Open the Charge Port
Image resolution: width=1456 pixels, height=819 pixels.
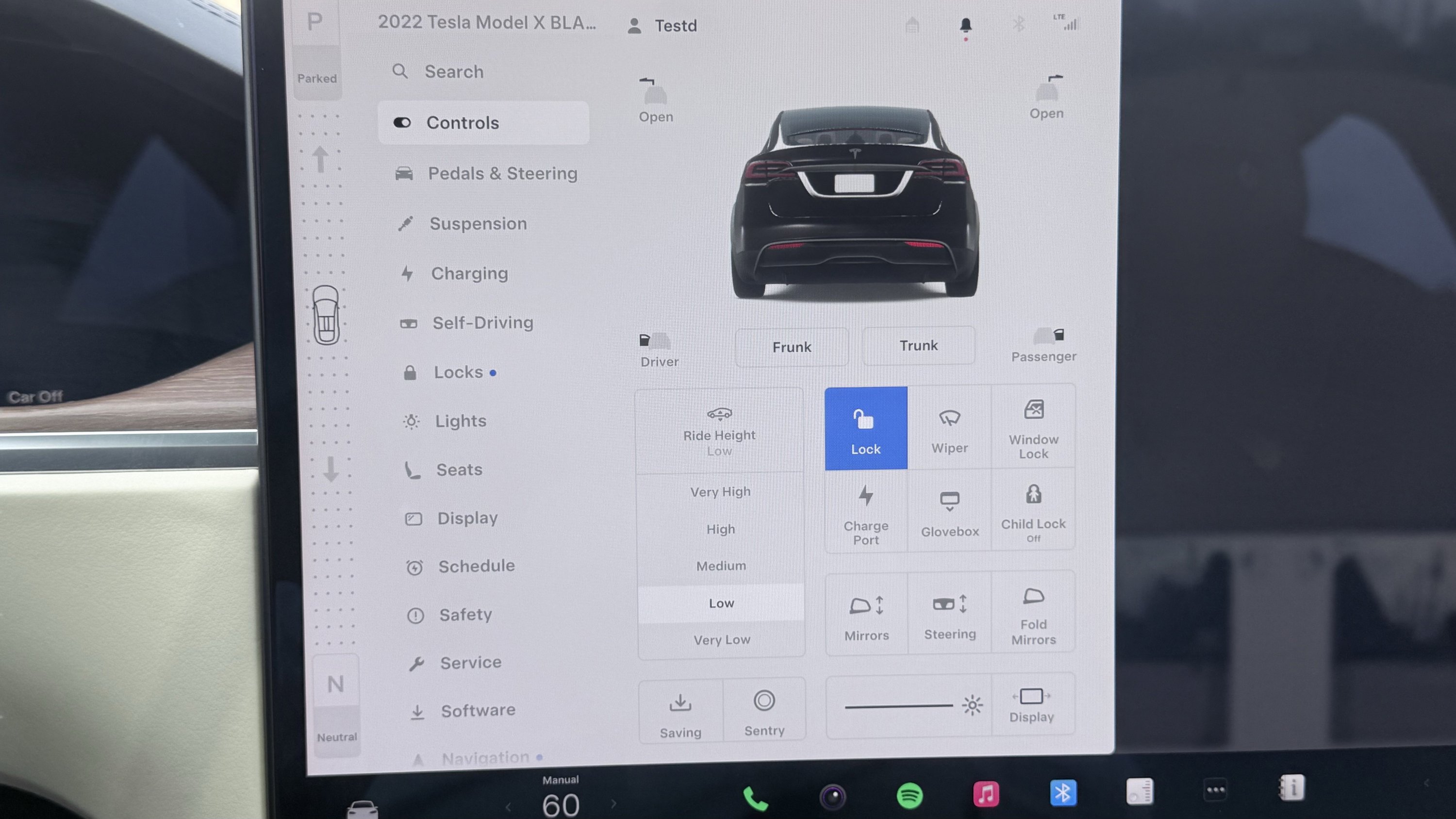pyautogui.click(x=866, y=512)
